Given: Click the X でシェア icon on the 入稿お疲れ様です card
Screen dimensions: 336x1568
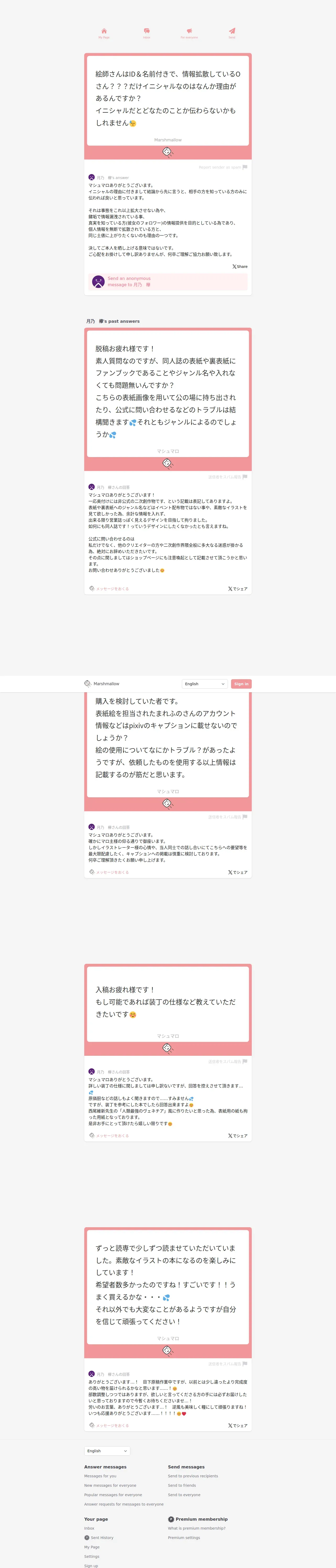Looking at the screenshot, I should coord(231,1136).
